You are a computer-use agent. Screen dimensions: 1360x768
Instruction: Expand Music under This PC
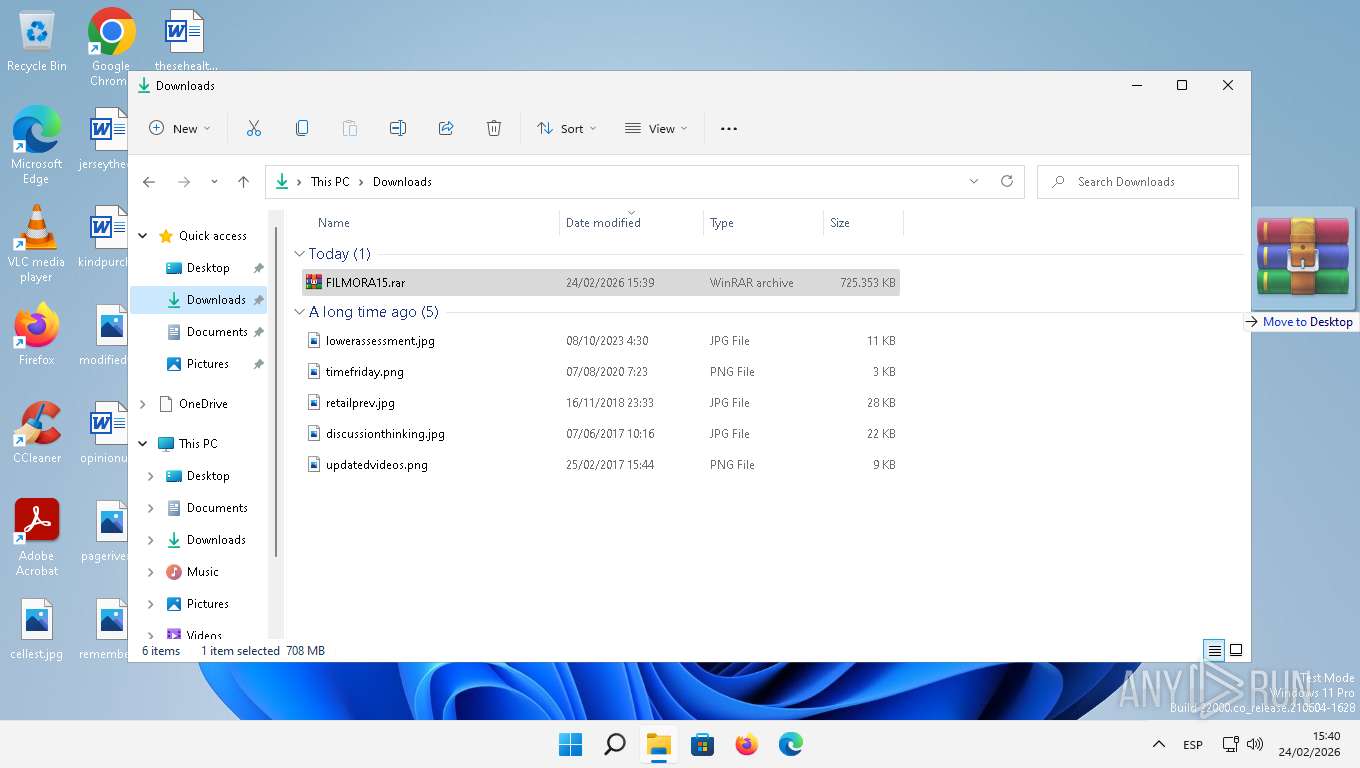tap(151, 572)
